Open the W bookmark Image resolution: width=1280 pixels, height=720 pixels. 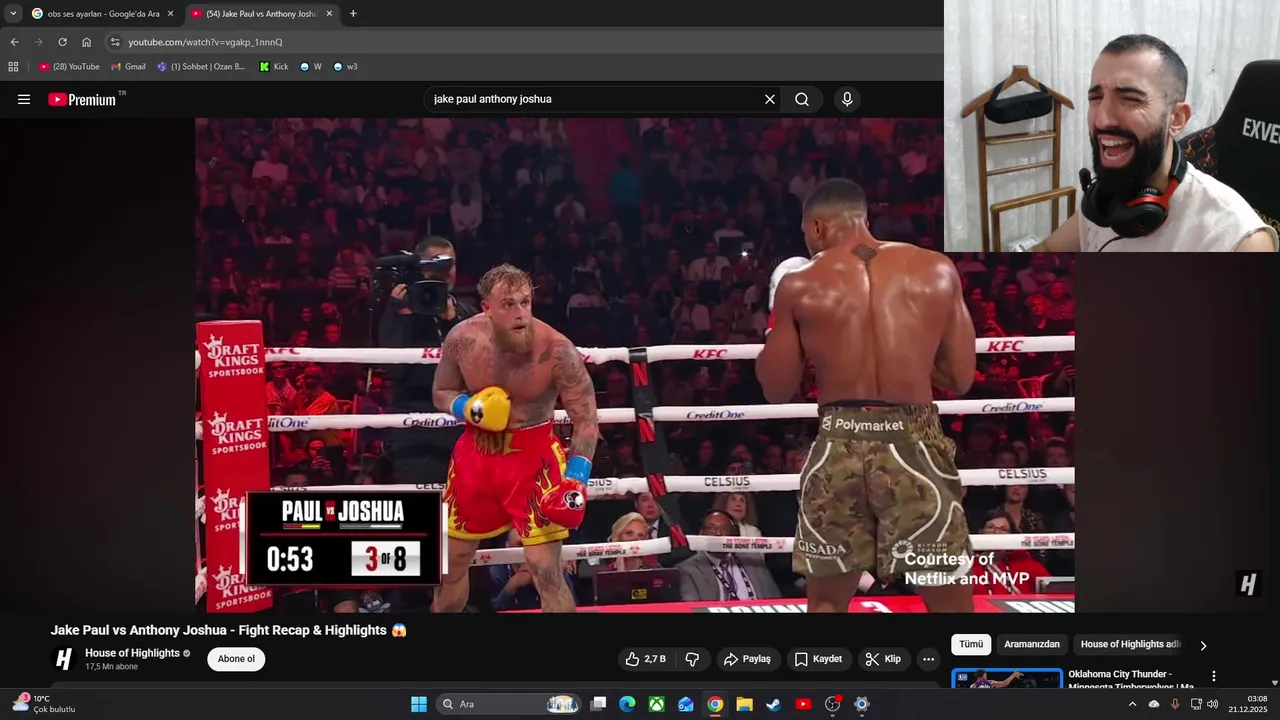[311, 67]
